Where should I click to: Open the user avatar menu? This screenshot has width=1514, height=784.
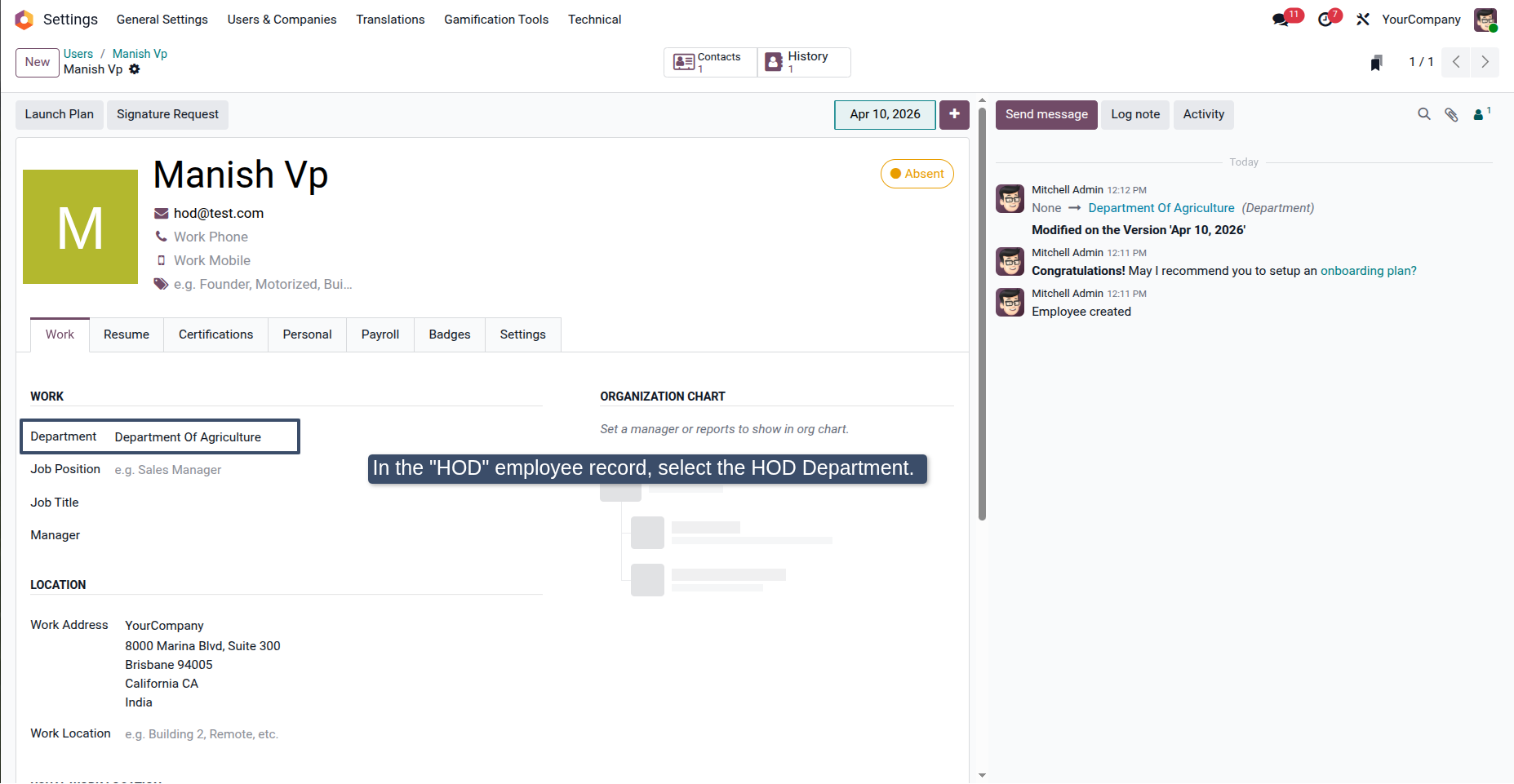[1485, 20]
